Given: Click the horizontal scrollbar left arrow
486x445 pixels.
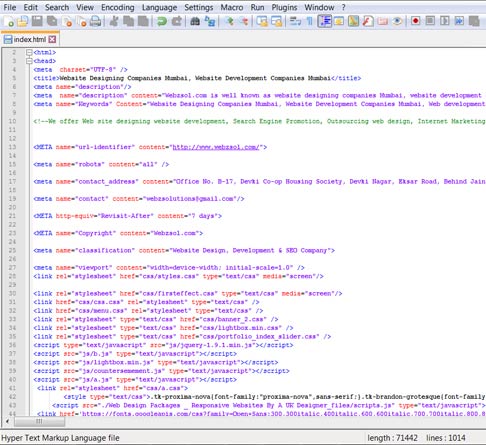Looking at the screenshot, I should [7, 421].
